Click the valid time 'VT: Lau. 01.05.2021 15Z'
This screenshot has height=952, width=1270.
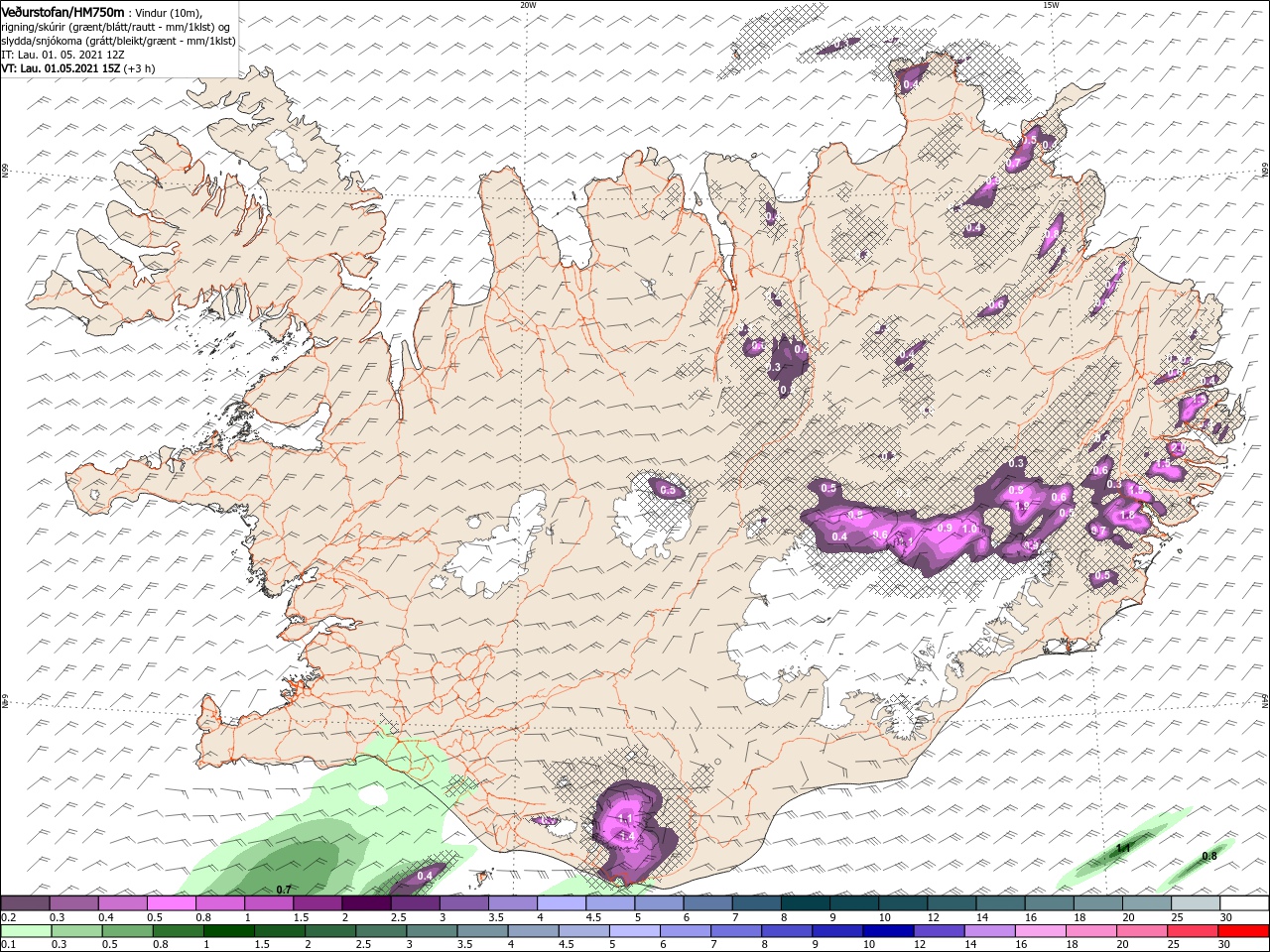[61, 68]
